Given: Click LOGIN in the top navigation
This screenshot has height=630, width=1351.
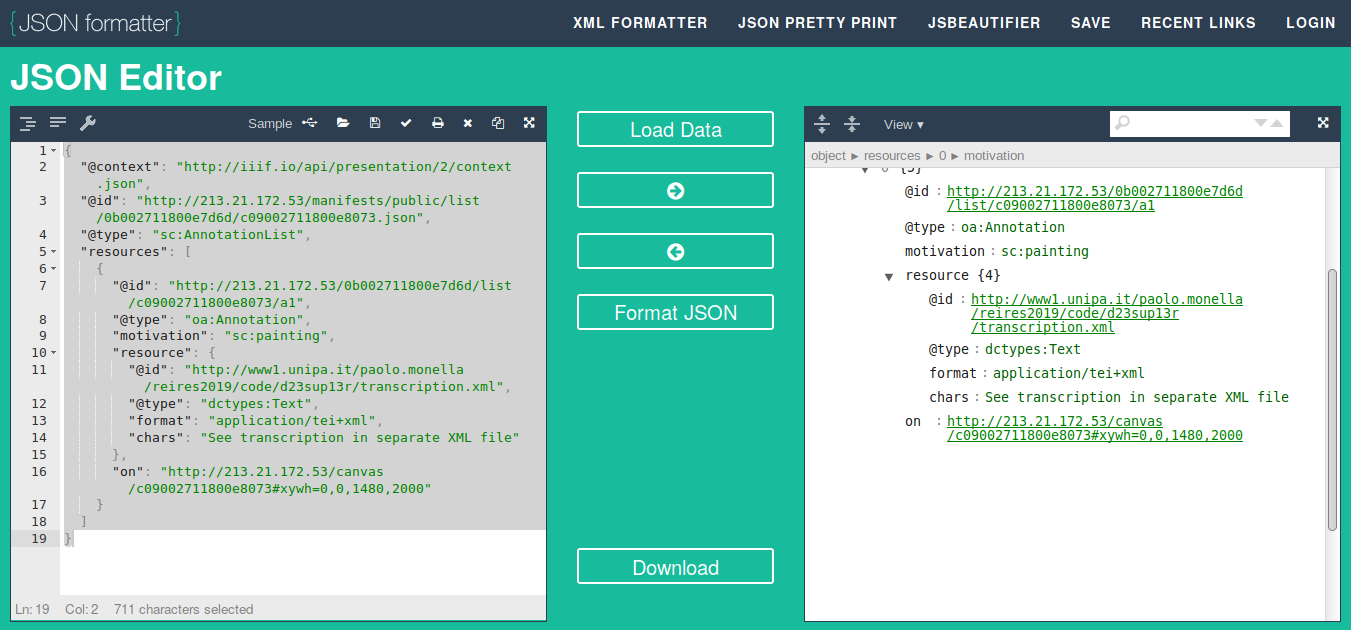Looking at the screenshot, I should [1311, 23].
